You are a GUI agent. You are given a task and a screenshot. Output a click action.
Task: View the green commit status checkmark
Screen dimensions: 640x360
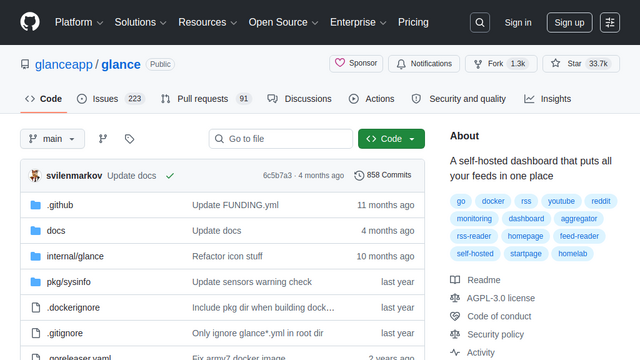click(170, 176)
